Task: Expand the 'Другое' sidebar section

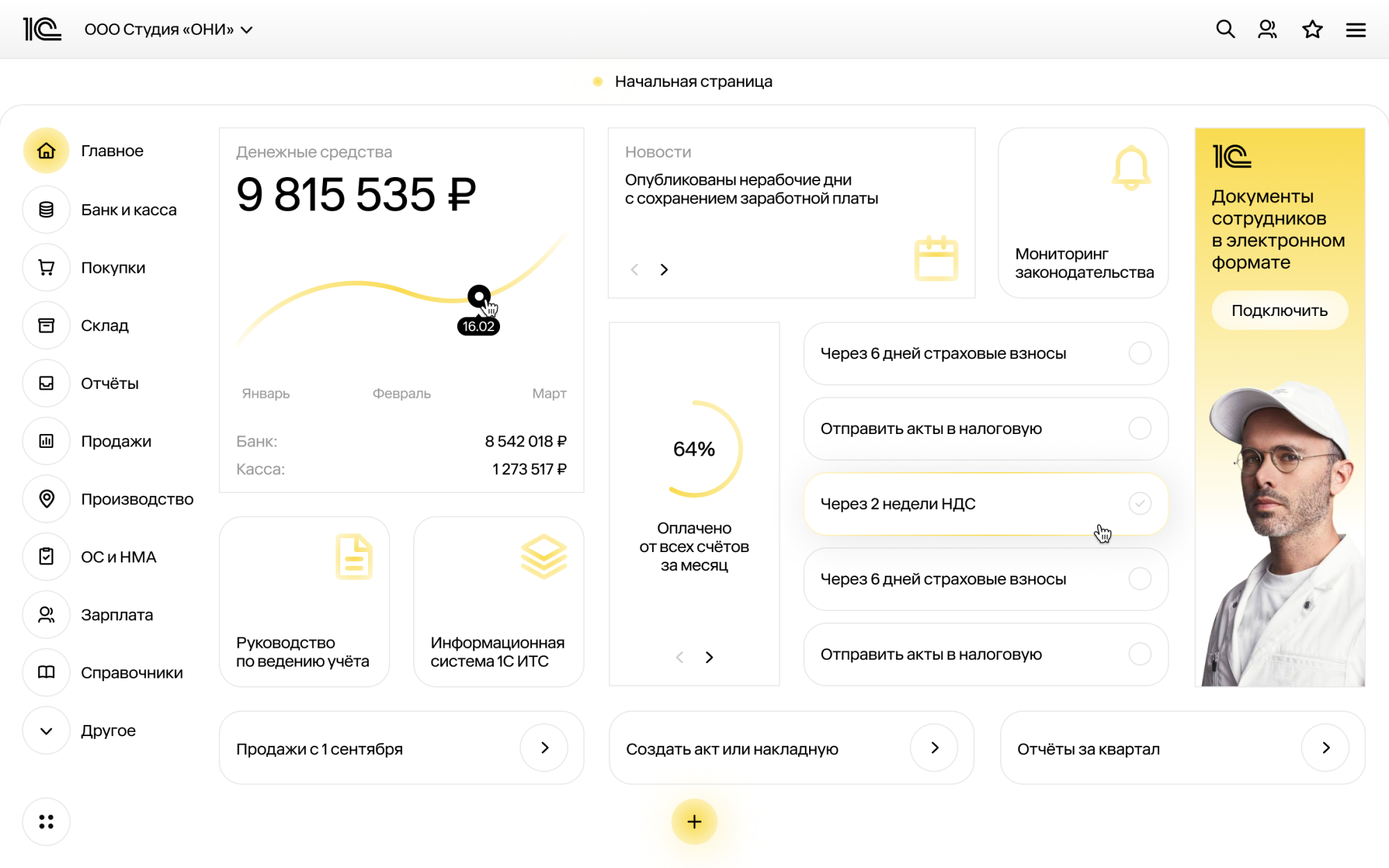Action: (47, 731)
